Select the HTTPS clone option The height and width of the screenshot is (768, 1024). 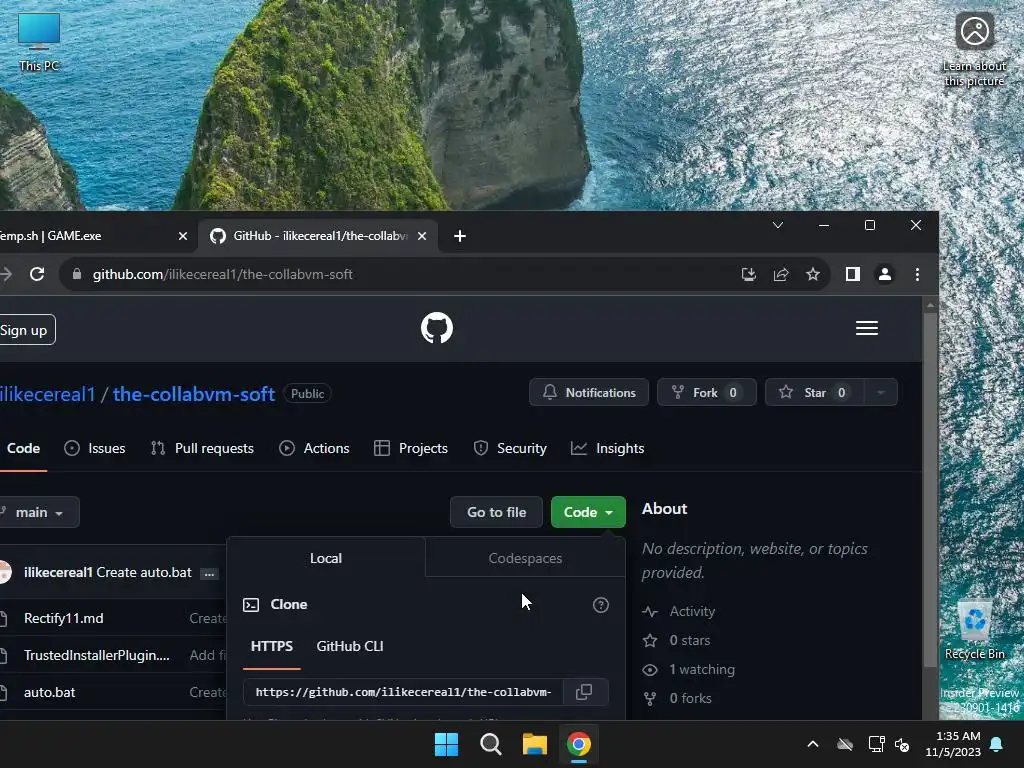272,646
